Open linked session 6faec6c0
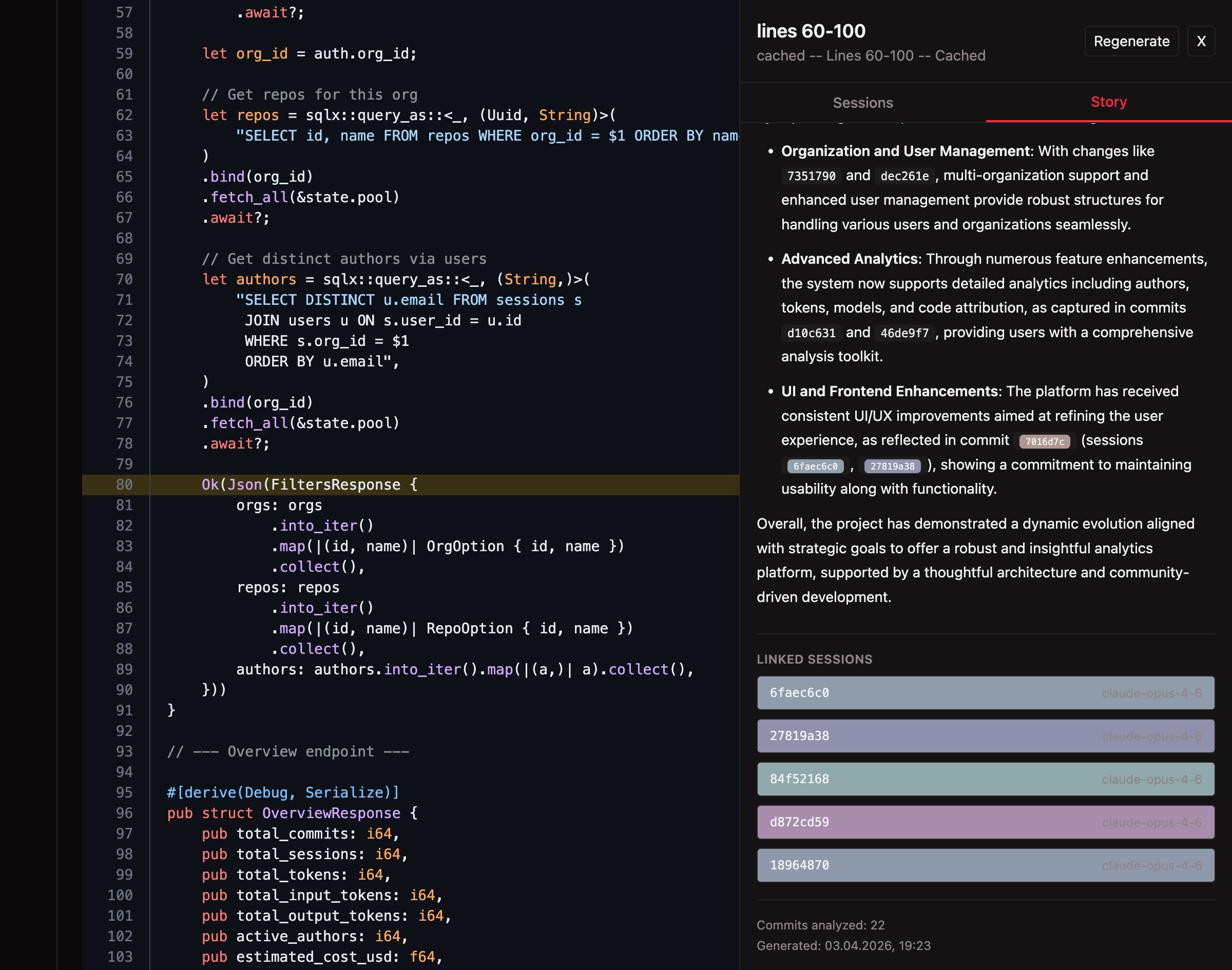Image resolution: width=1232 pixels, height=970 pixels. 985,693
